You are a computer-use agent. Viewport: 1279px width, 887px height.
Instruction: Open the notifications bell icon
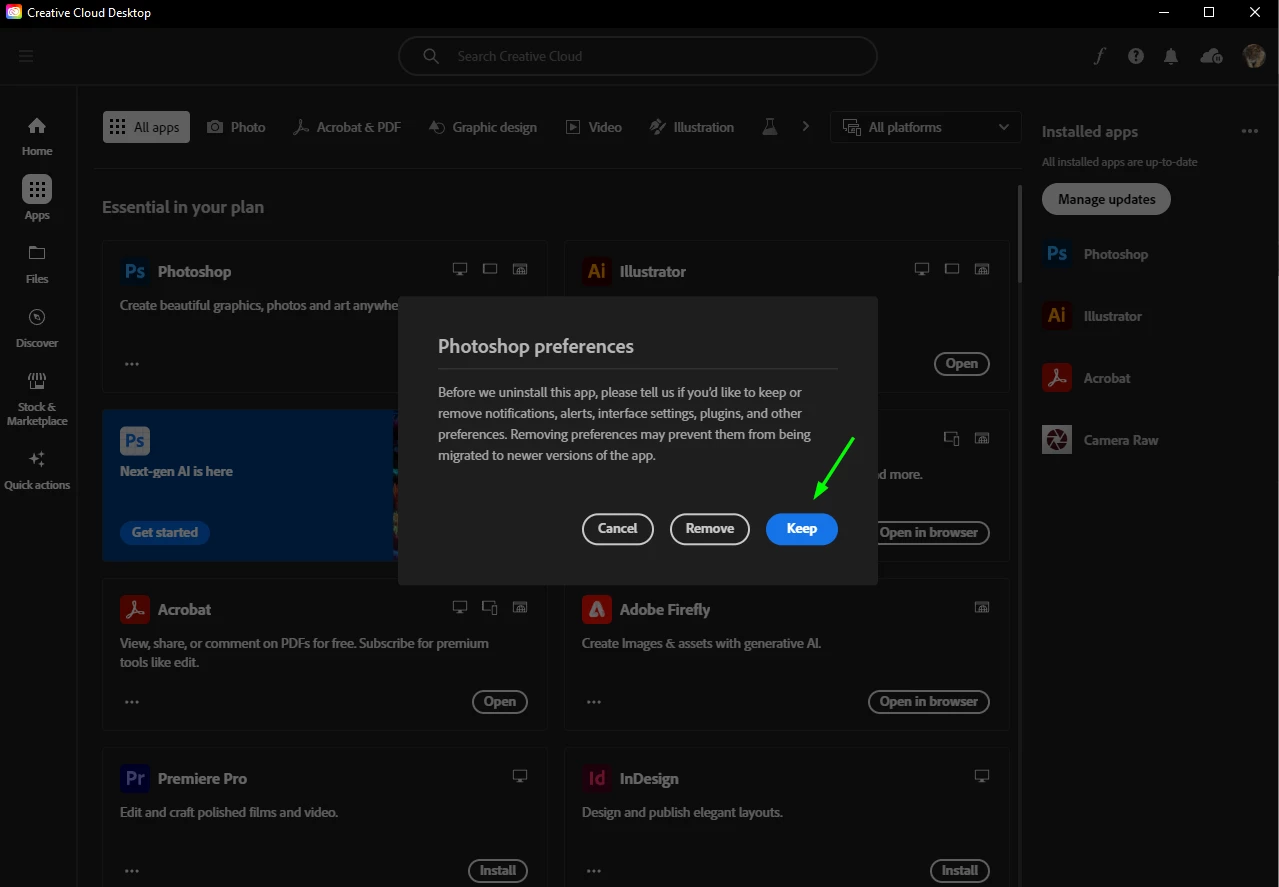coord(1171,56)
